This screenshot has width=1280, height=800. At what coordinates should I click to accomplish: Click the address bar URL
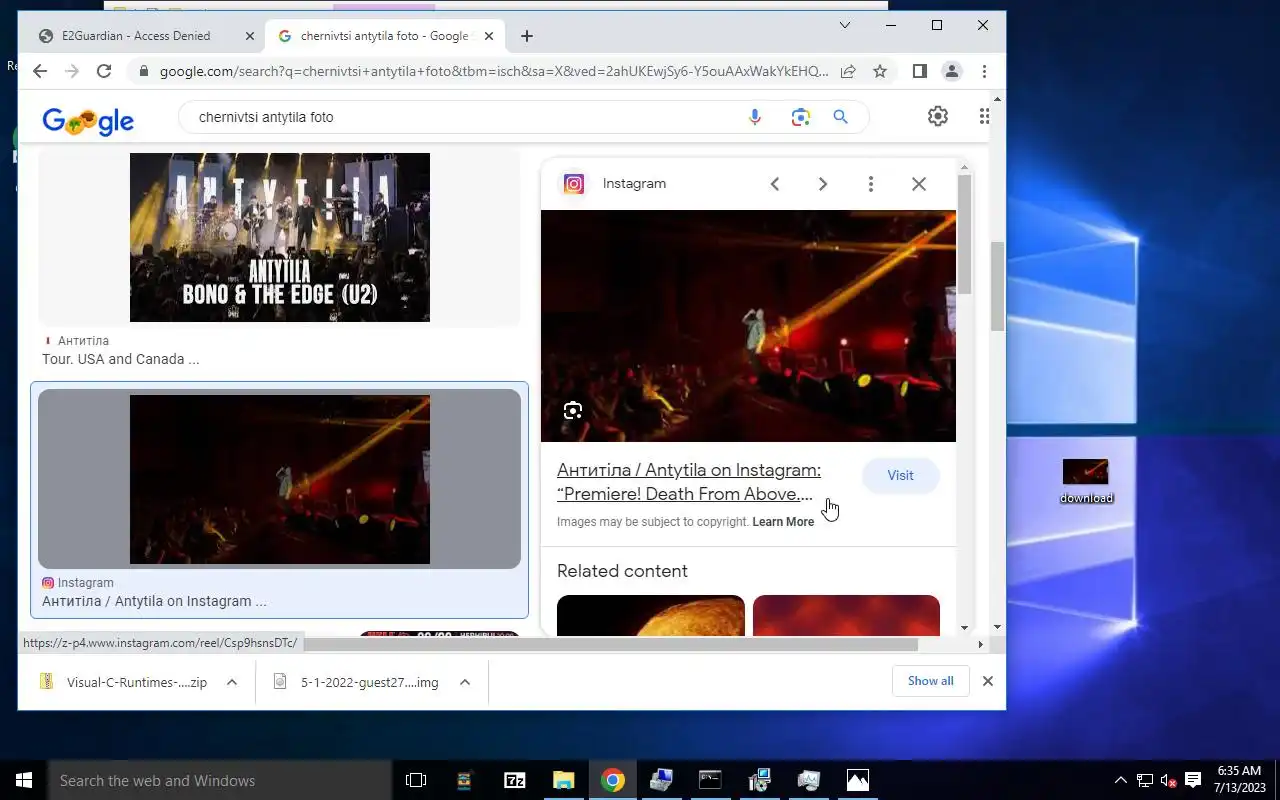tap(494, 71)
